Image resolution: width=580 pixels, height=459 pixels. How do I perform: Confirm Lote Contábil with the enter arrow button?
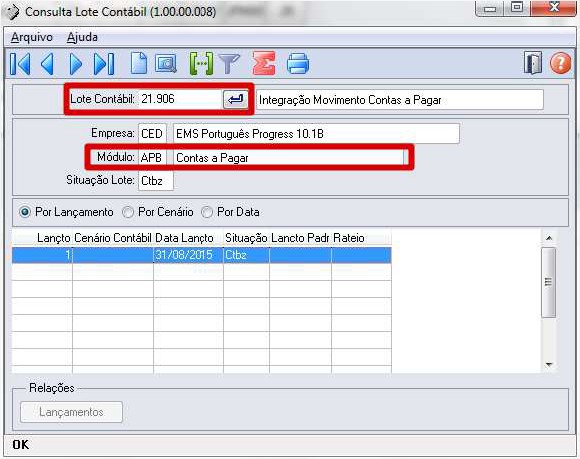[235, 99]
